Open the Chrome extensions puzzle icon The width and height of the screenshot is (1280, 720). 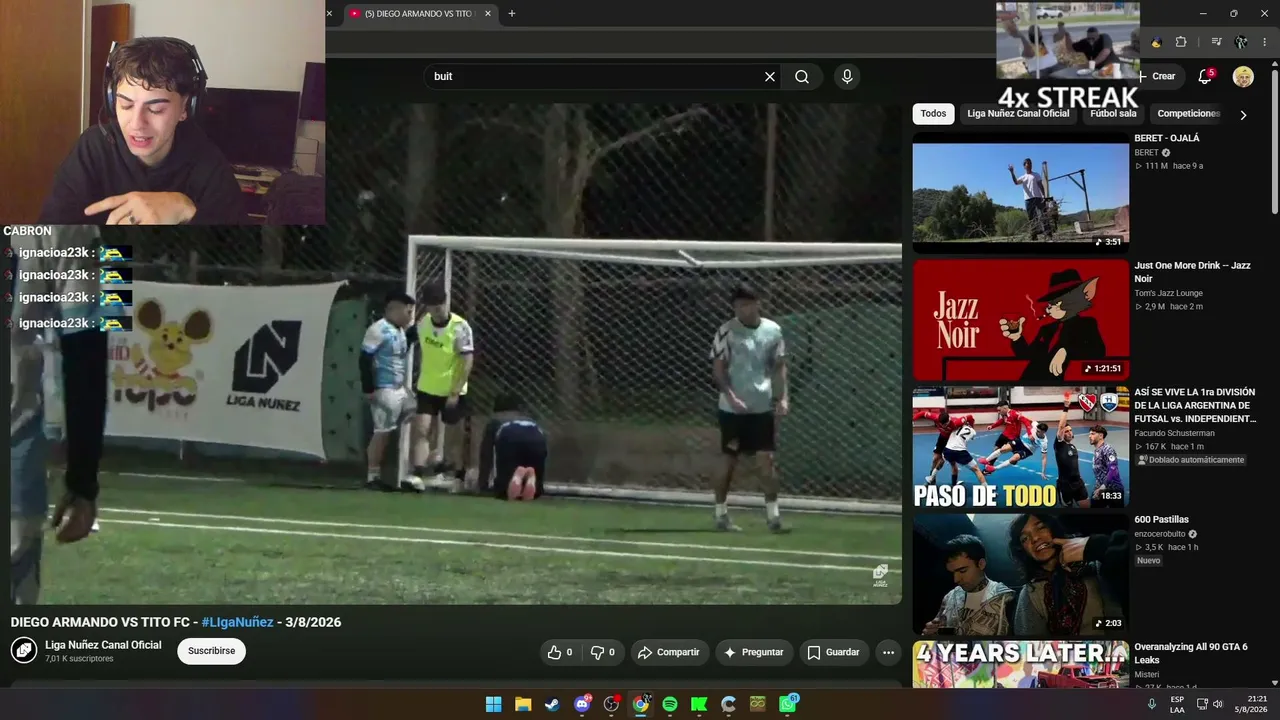[x=1181, y=42]
